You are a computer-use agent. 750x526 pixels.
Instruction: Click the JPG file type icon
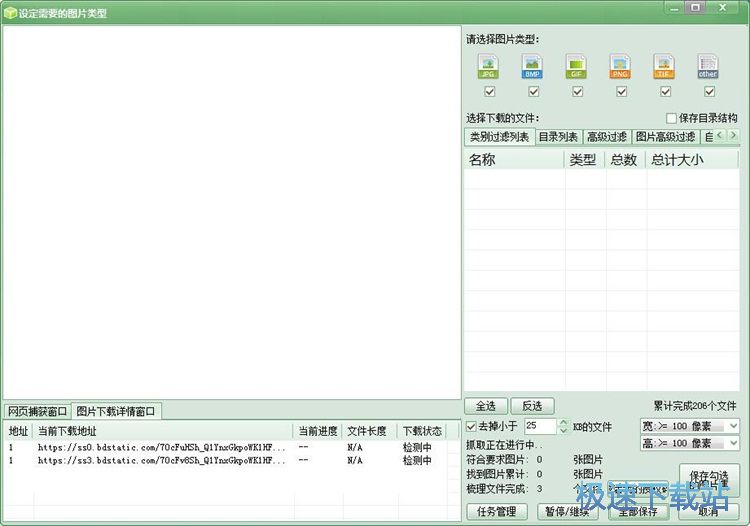click(x=488, y=67)
